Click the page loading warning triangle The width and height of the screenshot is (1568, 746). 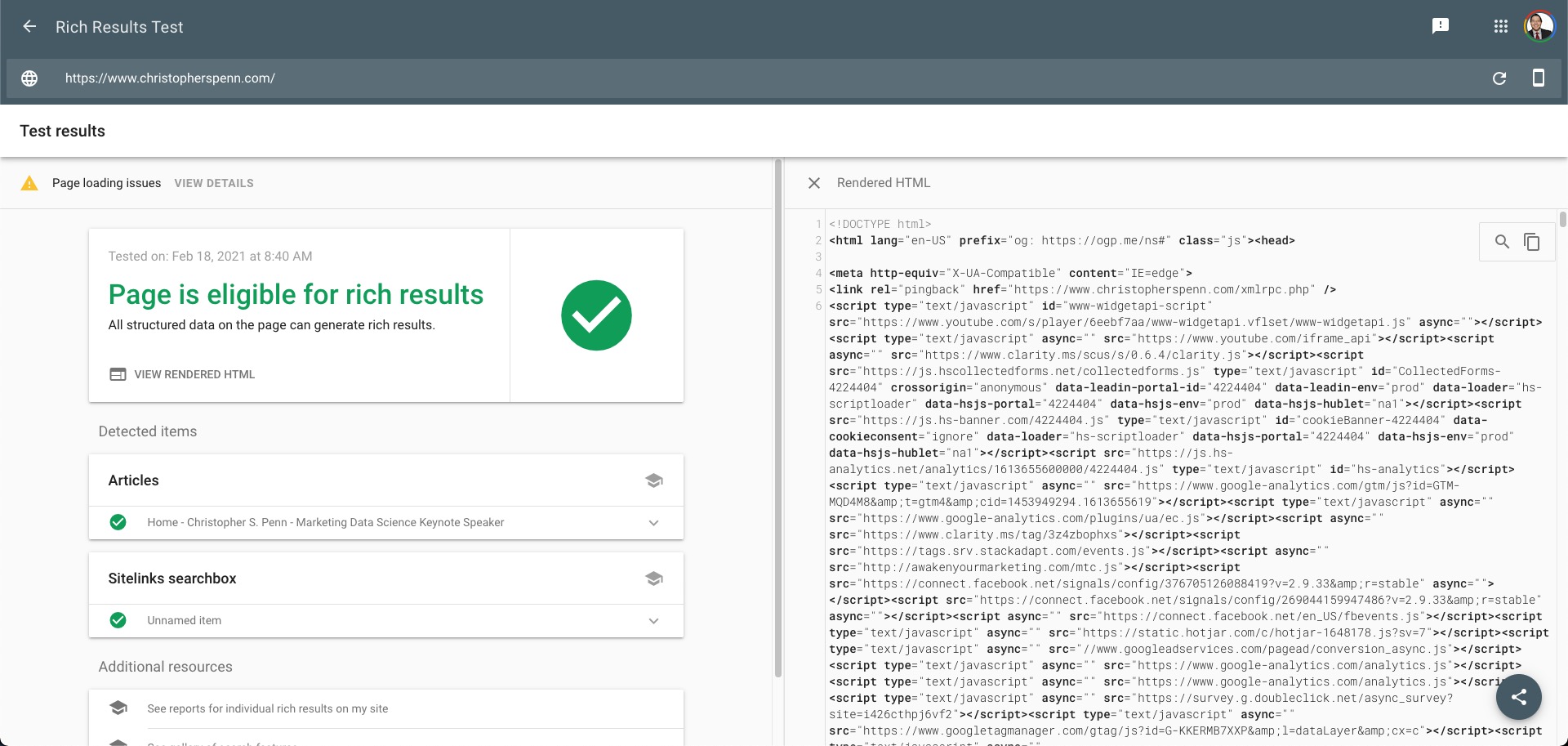[x=29, y=183]
